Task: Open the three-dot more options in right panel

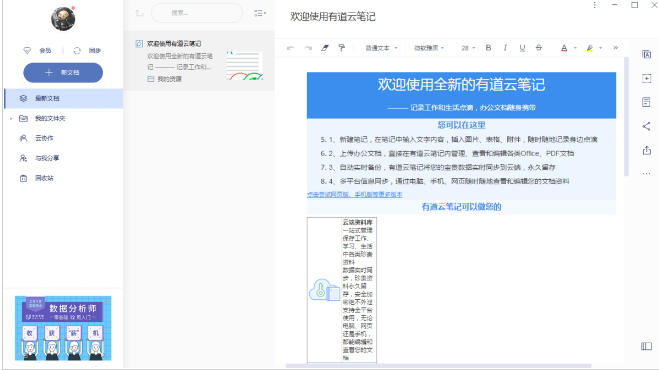Action: tap(646, 174)
